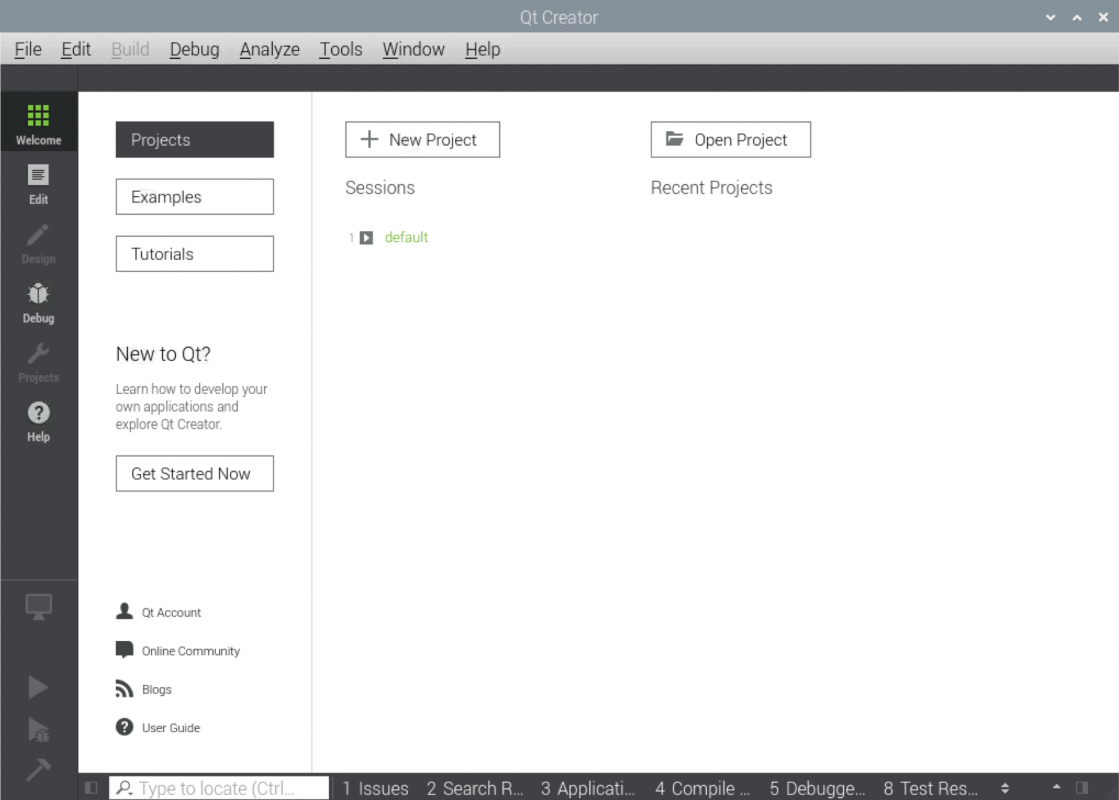Open the kit selector monitor icon
The image size is (1119, 800).
pos(38,607)
